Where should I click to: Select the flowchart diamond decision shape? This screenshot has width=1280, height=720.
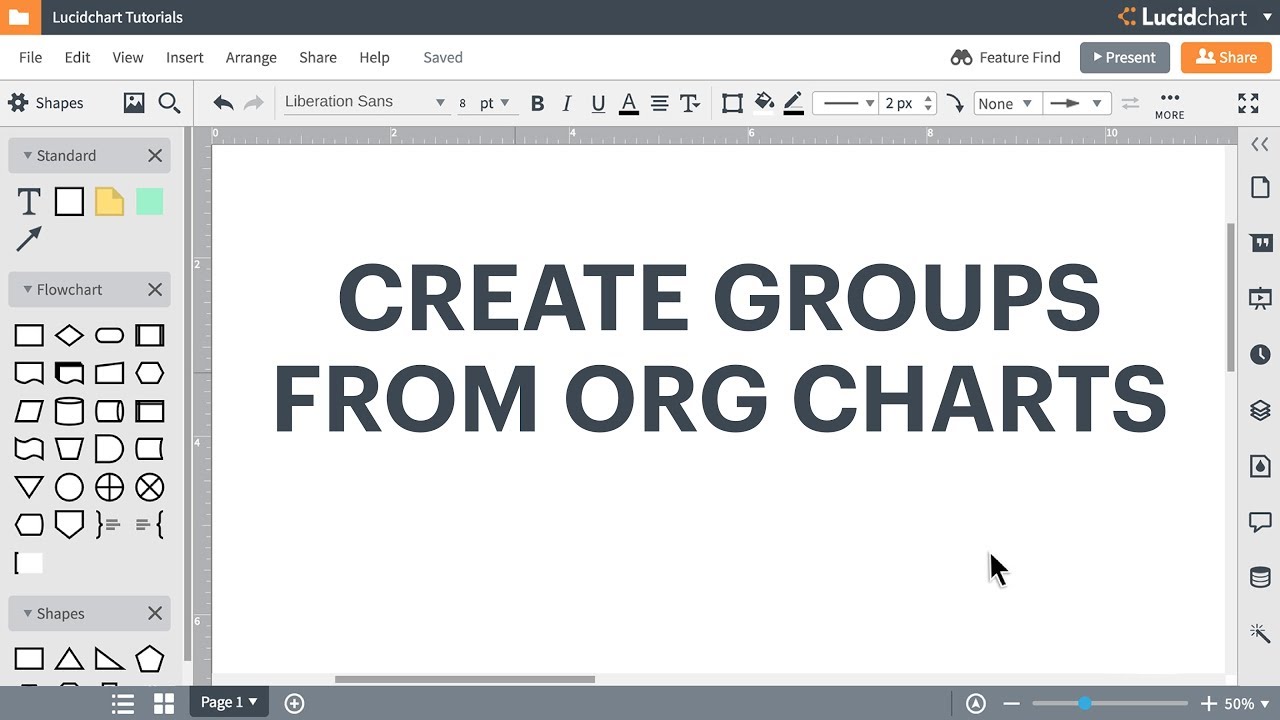[x=69, y=335]
